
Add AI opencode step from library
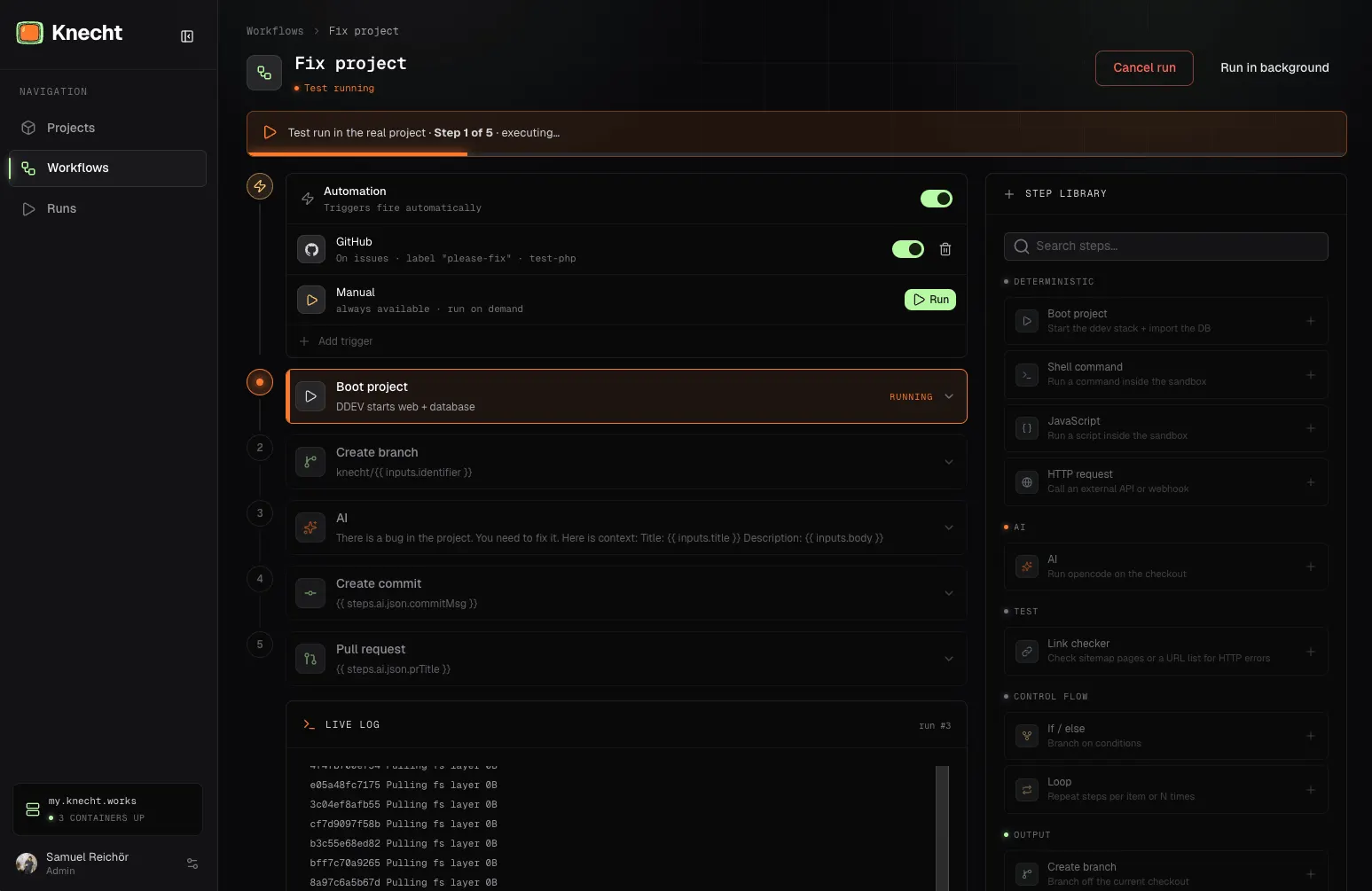click(x=1310, y=567)
